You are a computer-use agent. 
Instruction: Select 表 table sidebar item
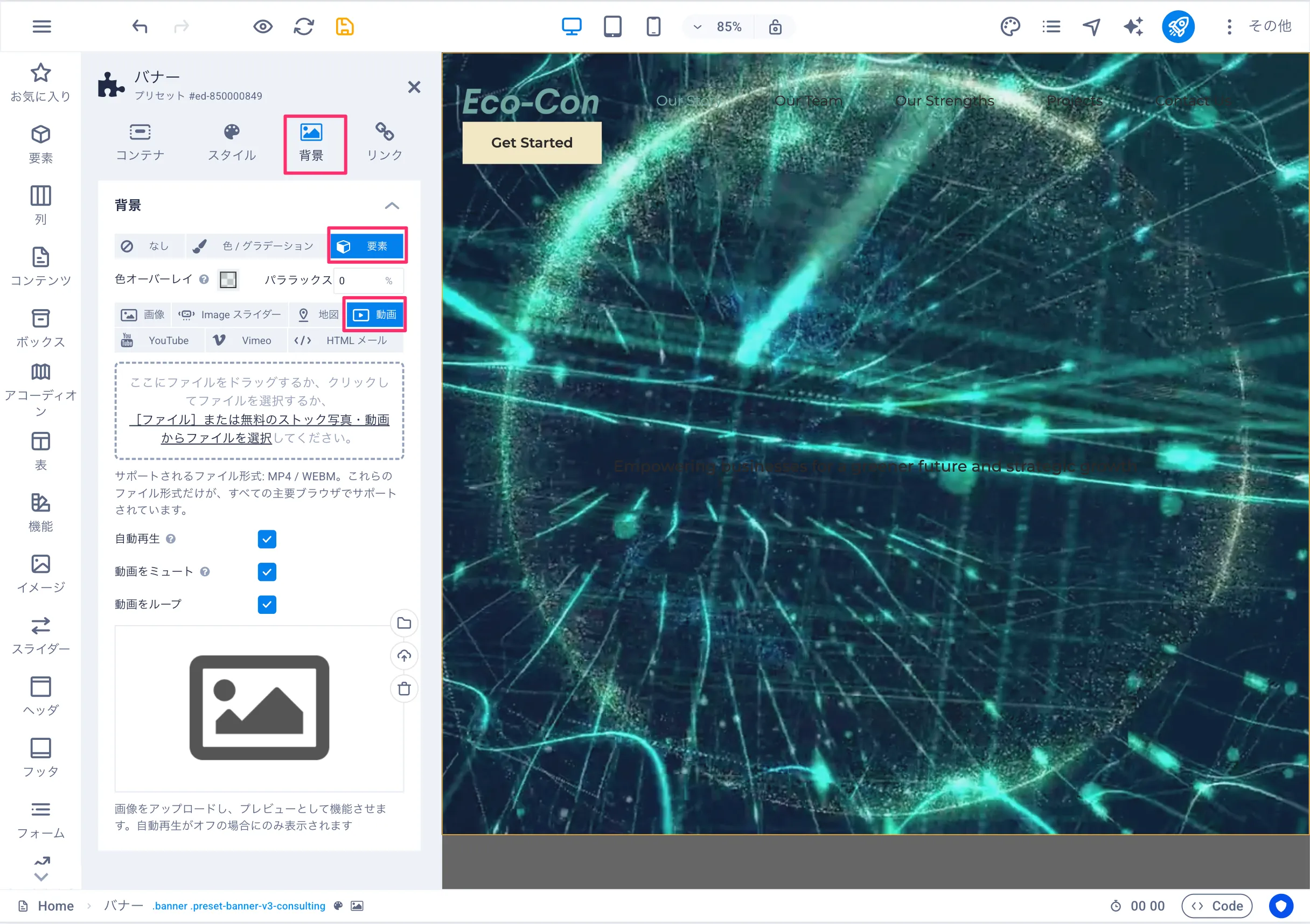[x=40, y=451]
